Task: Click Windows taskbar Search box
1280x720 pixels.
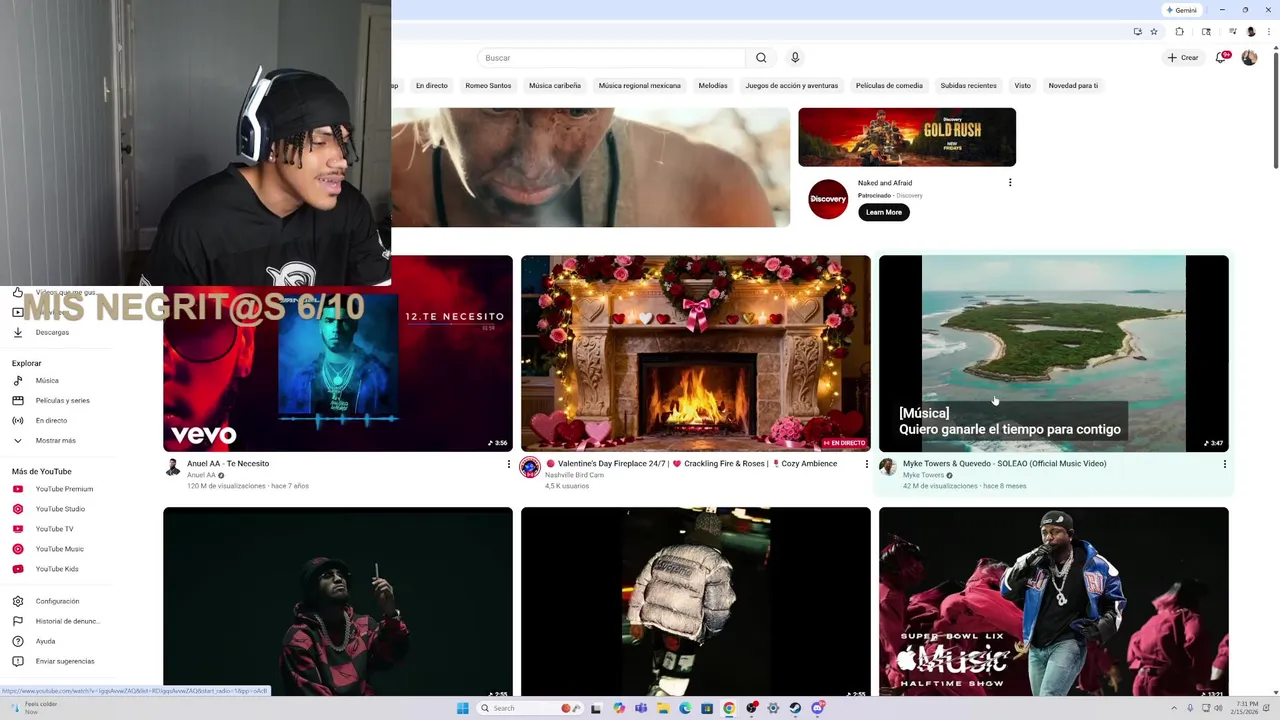Action: pos(528,708)
